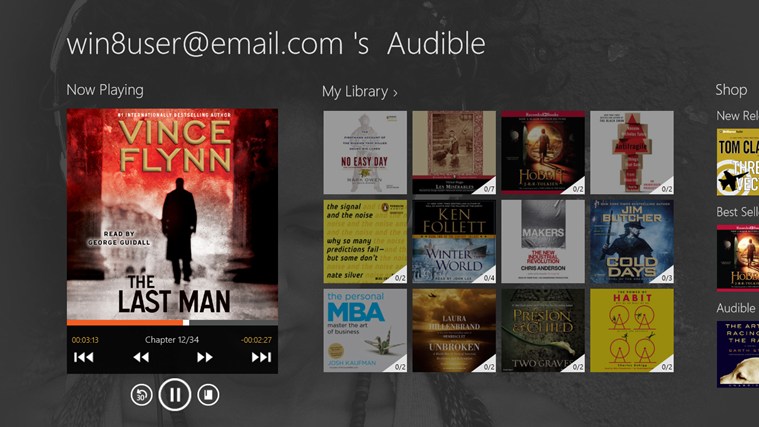Open Winter of the World by Ken Follett
This screenshot has width=759, height=427.
pos(454,241)
